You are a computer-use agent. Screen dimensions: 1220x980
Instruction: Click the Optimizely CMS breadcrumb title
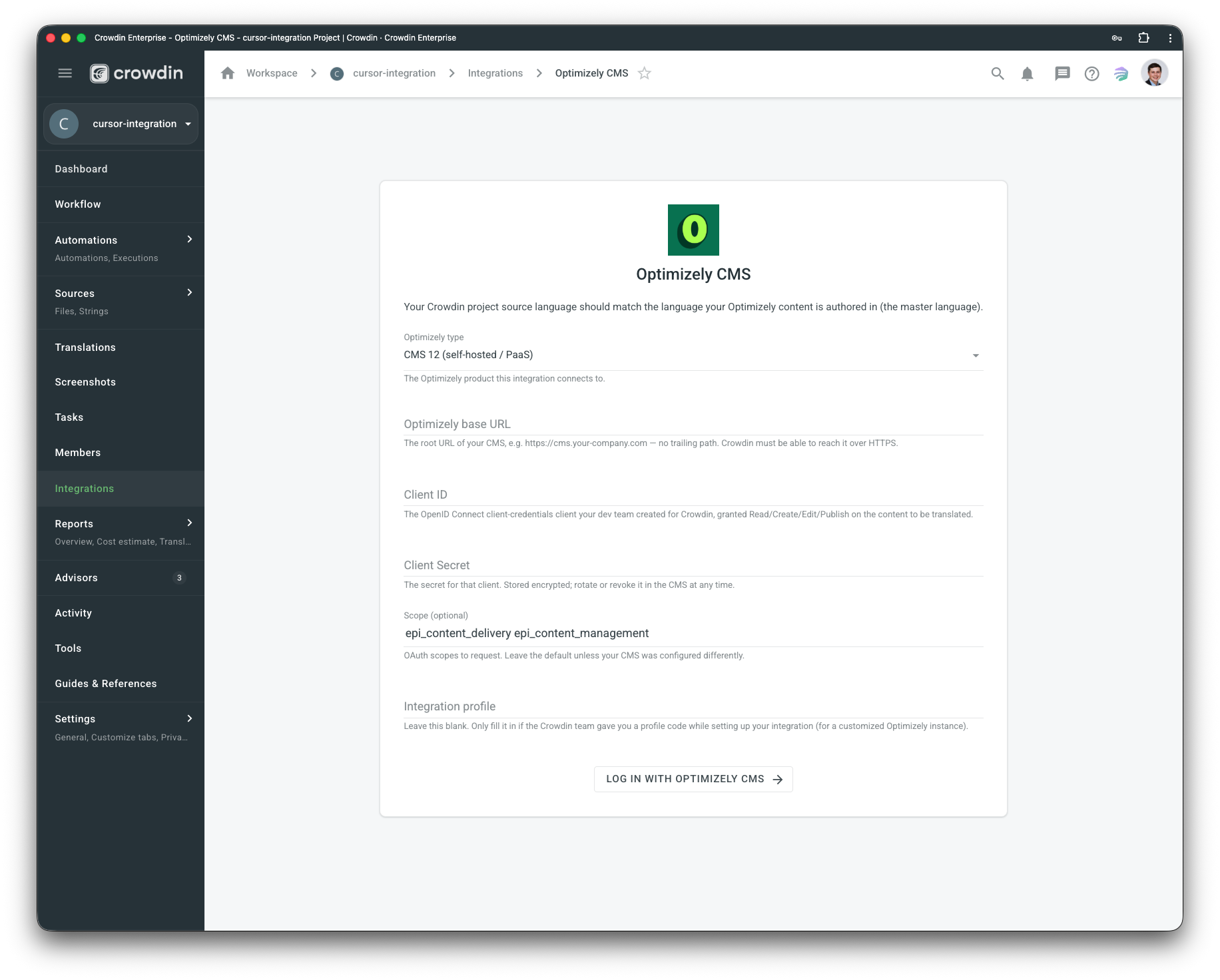point(591,73)
